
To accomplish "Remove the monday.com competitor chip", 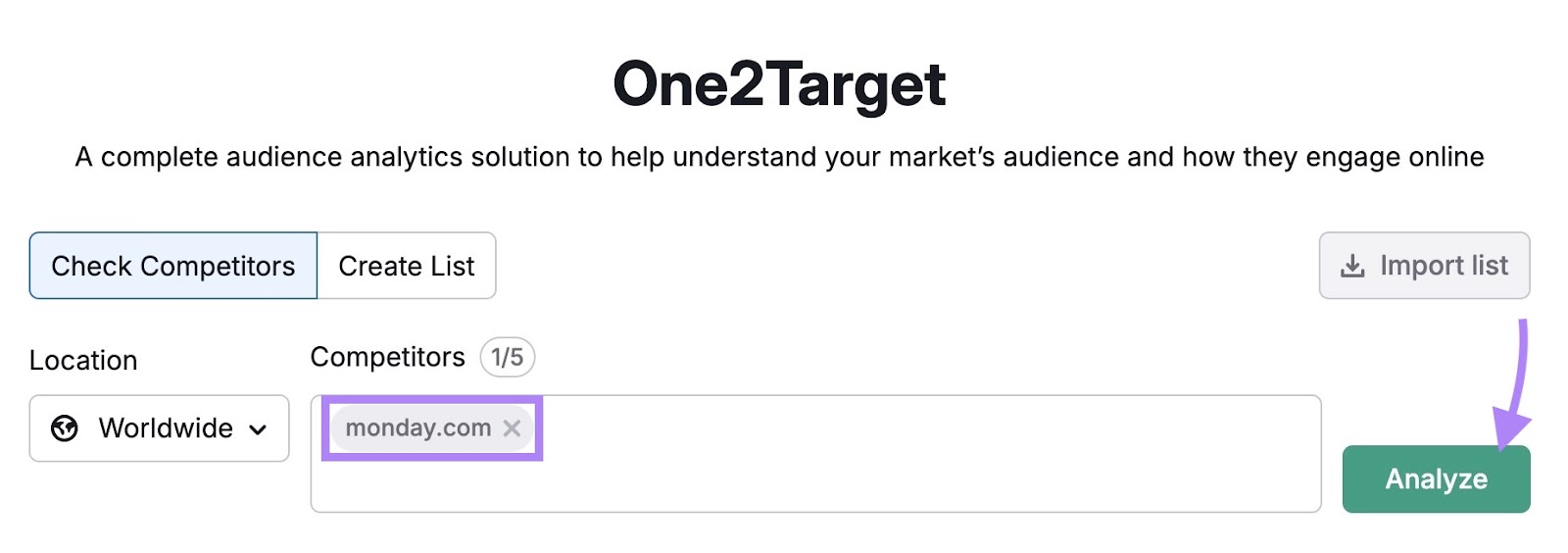I will (x=512, y=428).
